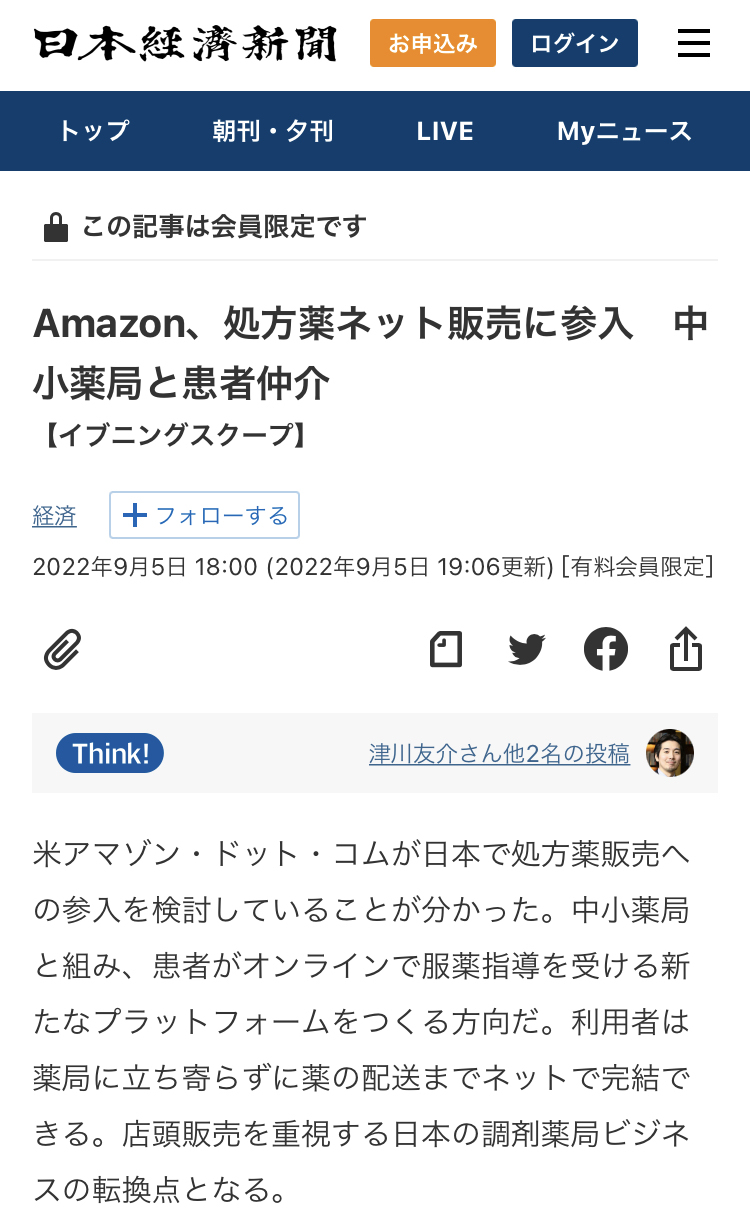This screenshot has width=750, height=1216.
Task: Click the お申込み signup button
Action: pyautogui.click(x=432, y=43)
